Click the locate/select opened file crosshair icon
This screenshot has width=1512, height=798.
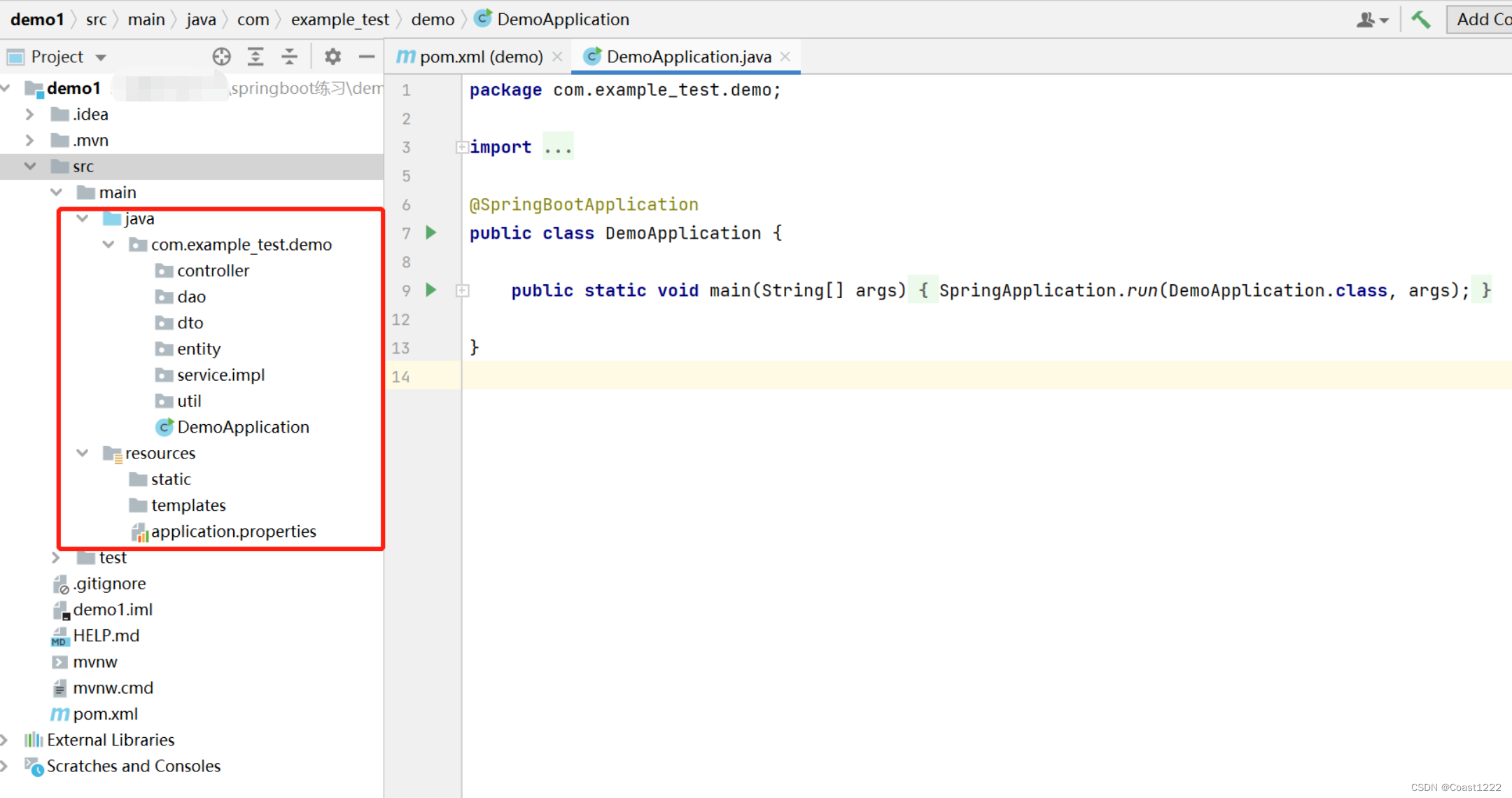[x=221, y=57]
